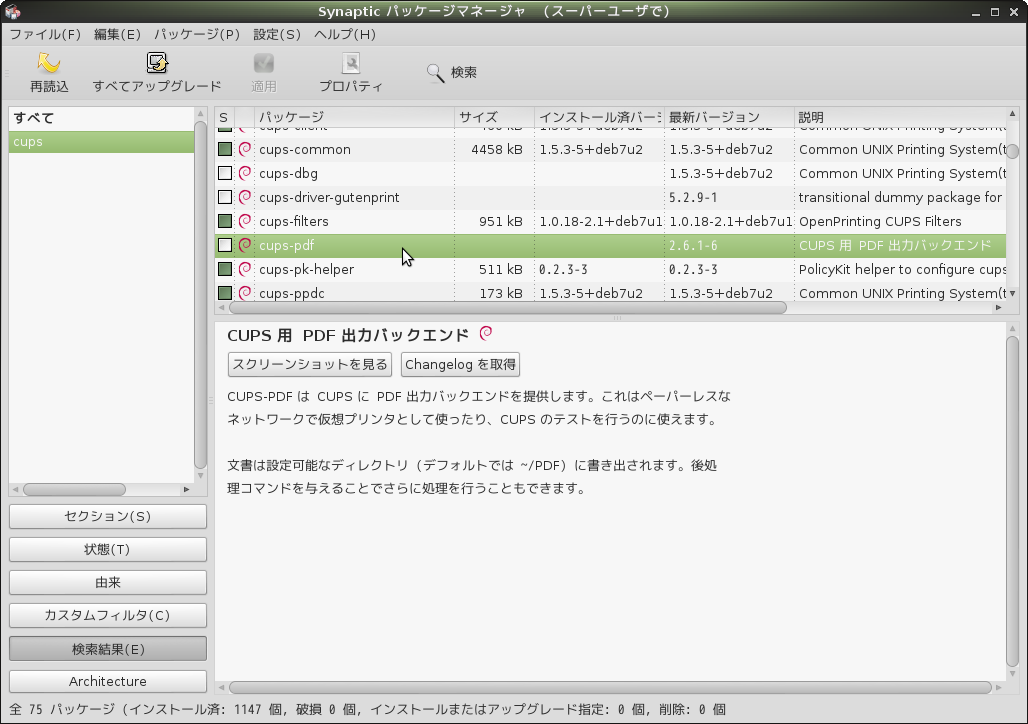Click the Debian swirl icon of cups-filters
Image resolution: width=1028 pixels, height=724 pixels.
click(245, 221)
